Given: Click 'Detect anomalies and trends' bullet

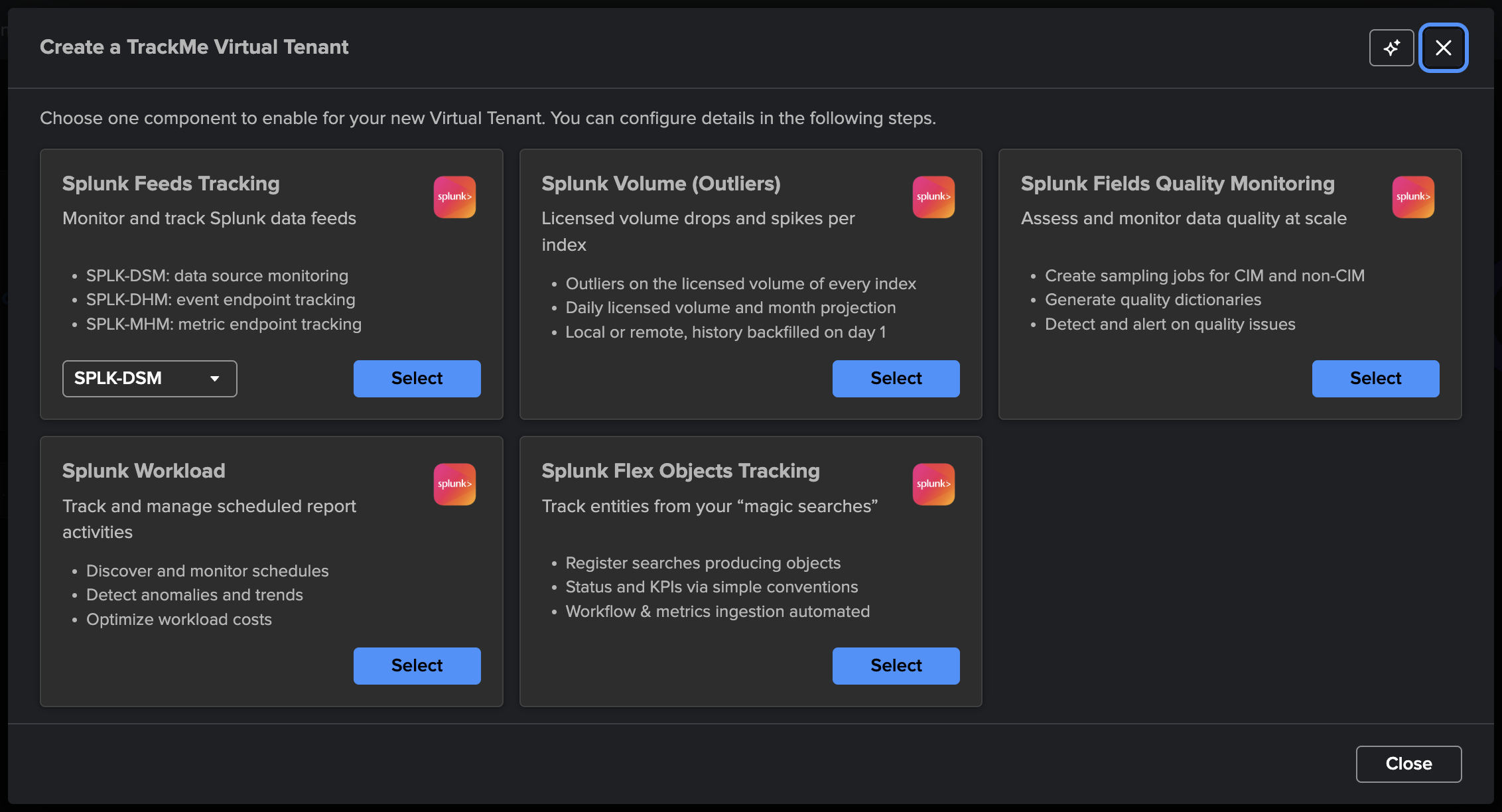Looking at the screenshot, I should (194, 595).
